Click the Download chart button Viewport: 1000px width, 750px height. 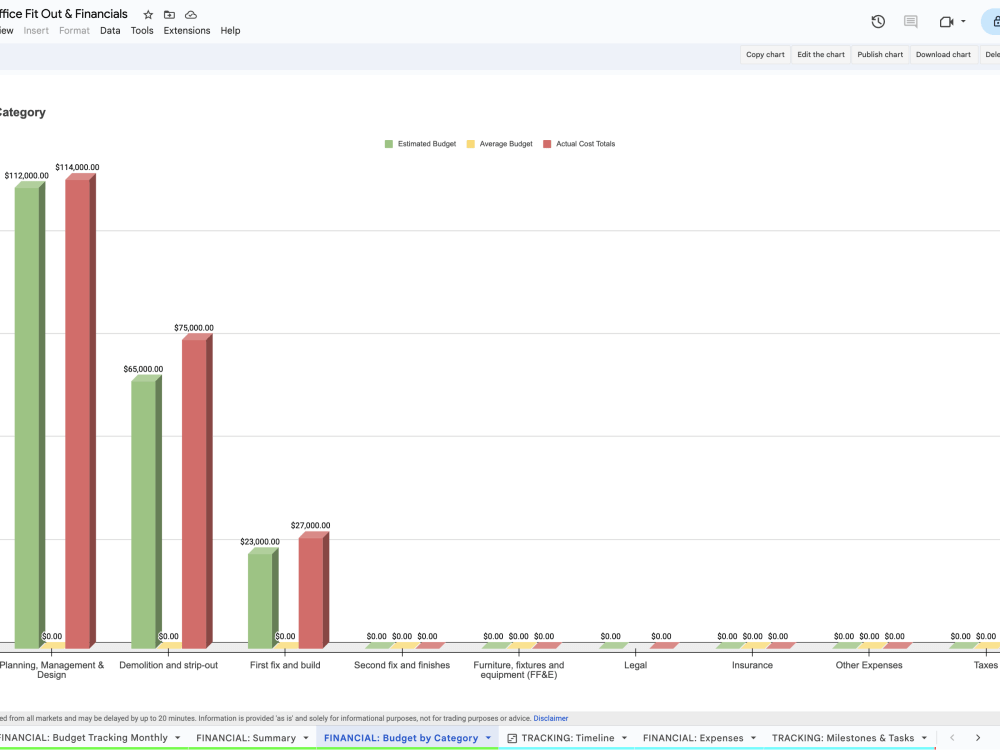point(943,55)
